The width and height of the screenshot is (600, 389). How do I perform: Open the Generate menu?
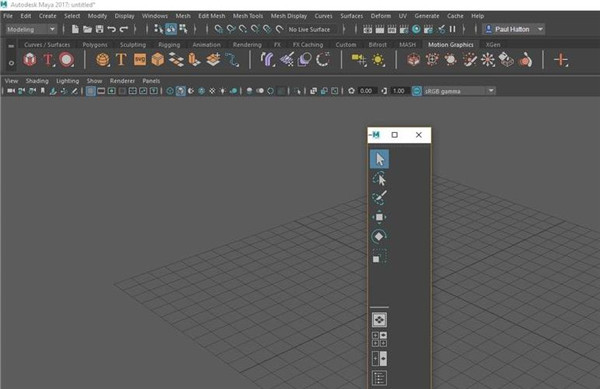[427, 16]
